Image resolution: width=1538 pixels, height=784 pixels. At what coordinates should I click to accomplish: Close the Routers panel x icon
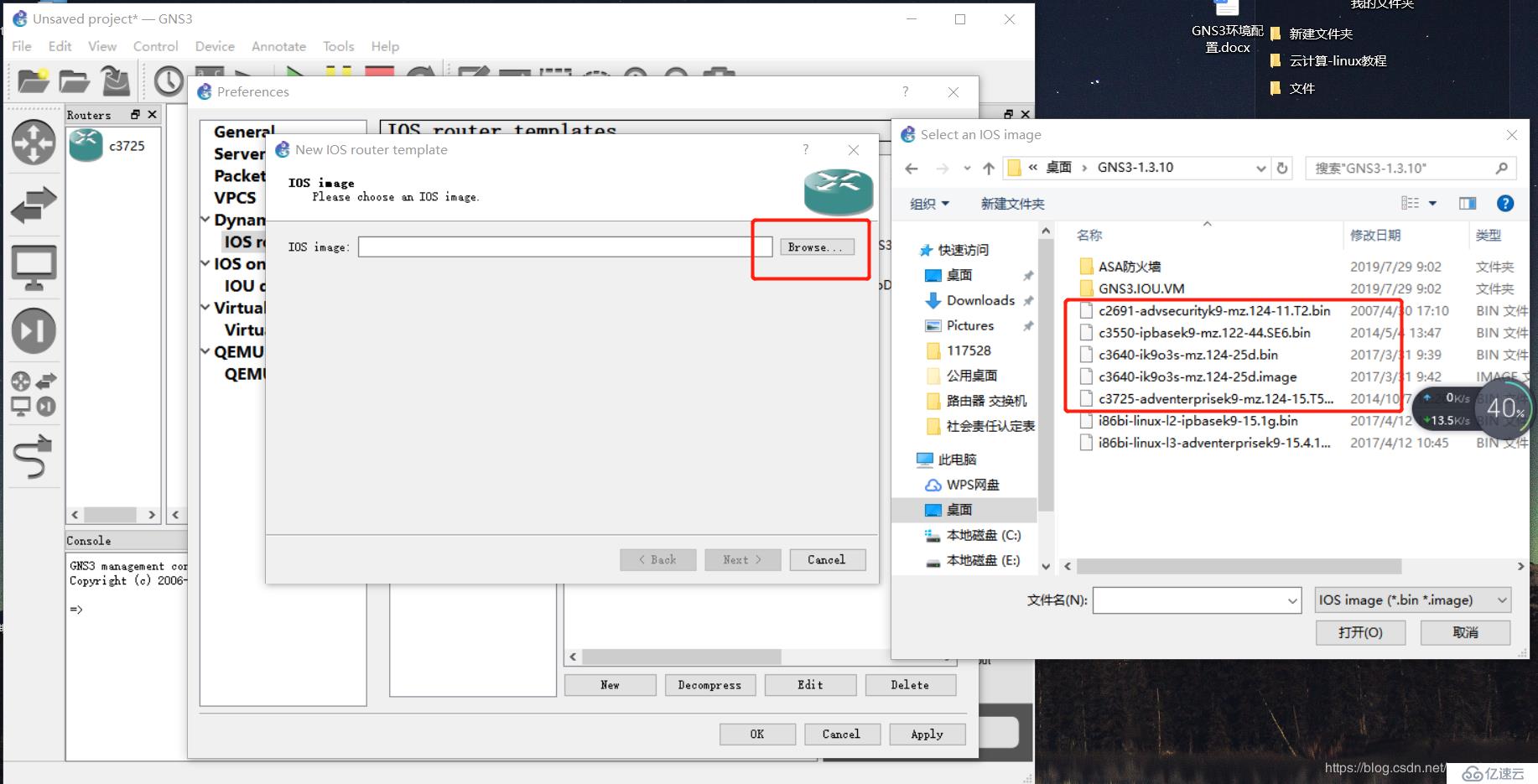coord(152,114)
